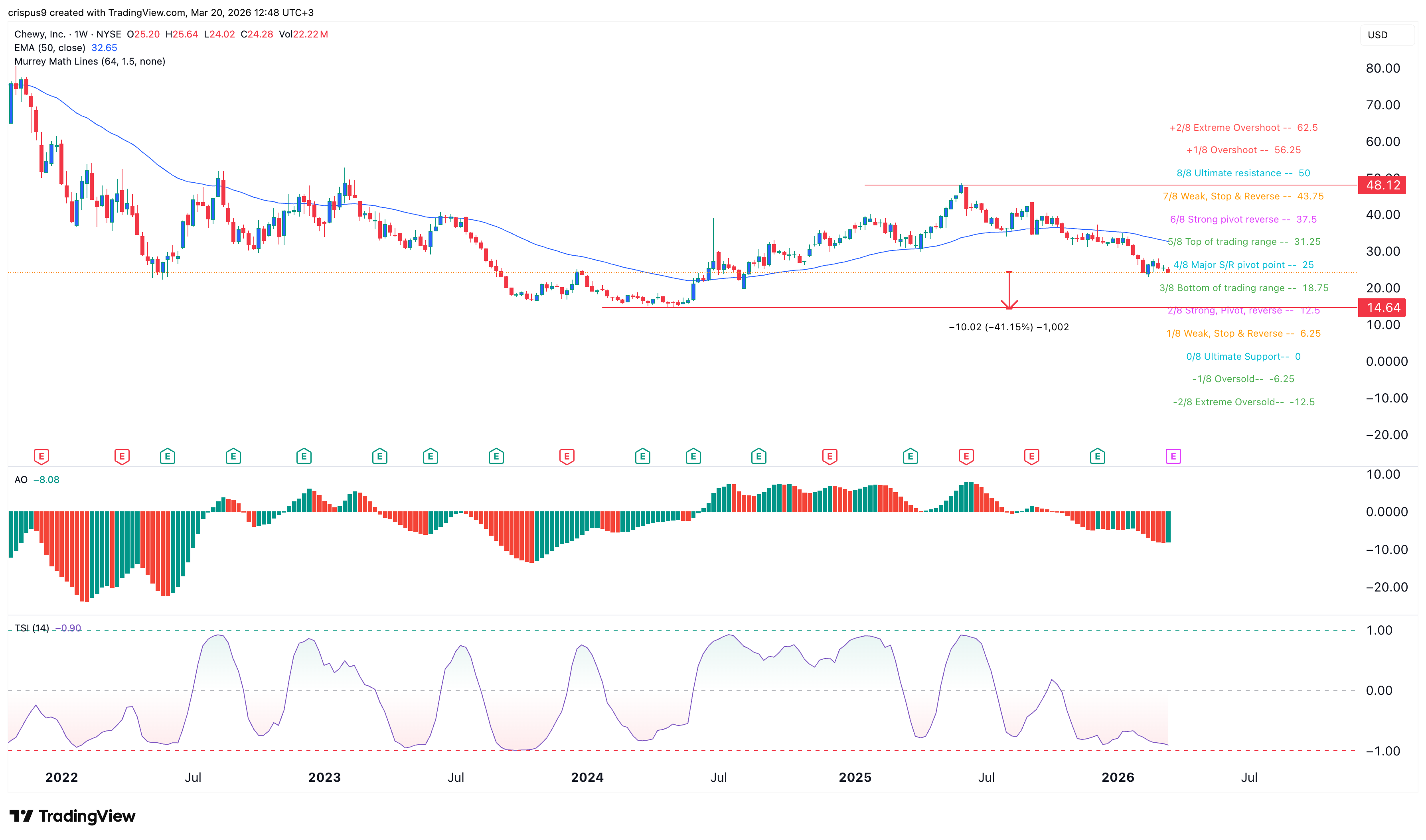Click the second red earnings marker from left
This screenshot has width=1426, height=840.
point(122,456)
